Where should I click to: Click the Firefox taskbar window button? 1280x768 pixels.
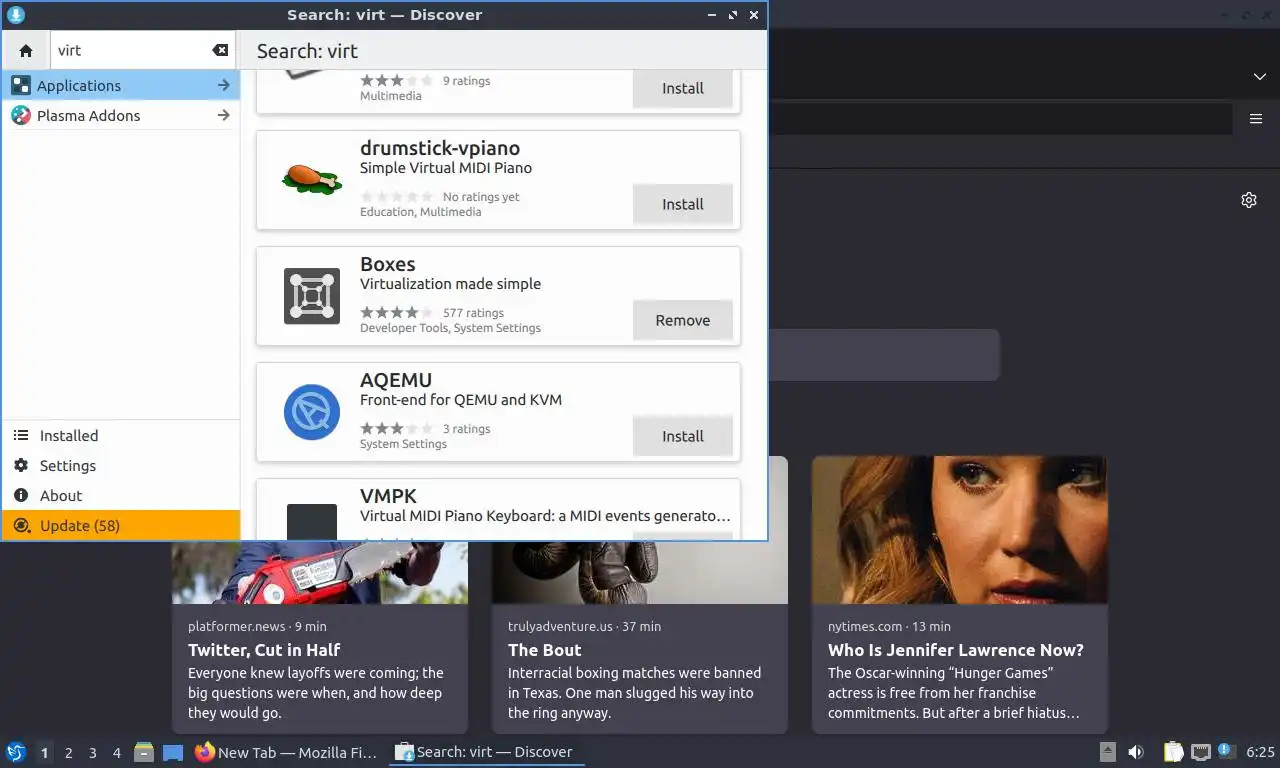point(286,752)
